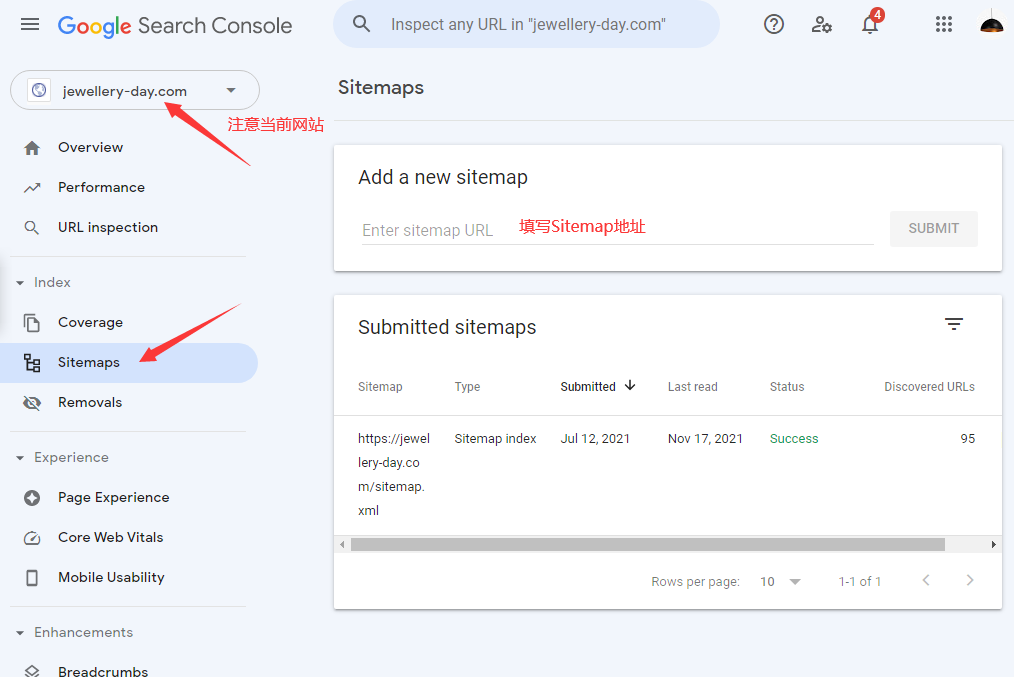1014x677 pixels.
Task: Click the SUBMIT sitemap button
Action: click(933, 229)
